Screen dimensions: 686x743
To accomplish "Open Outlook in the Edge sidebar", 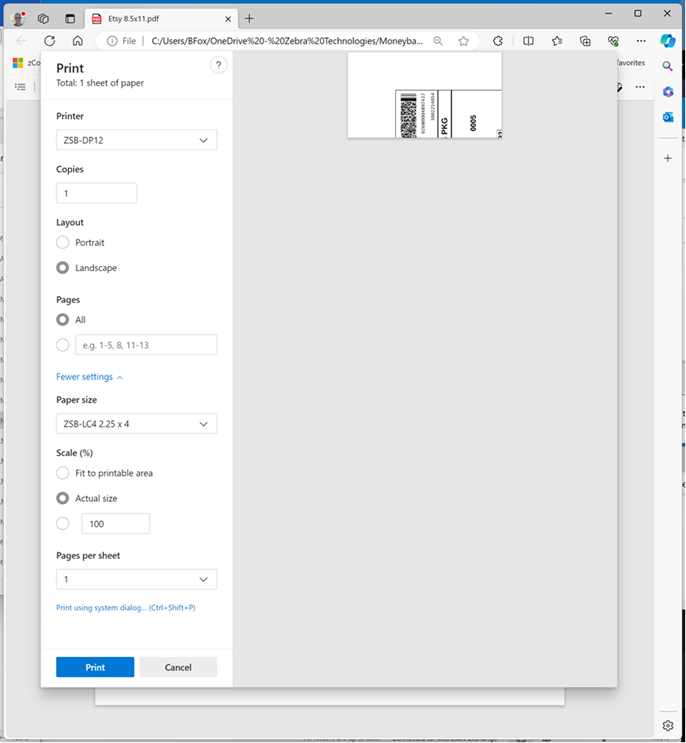I will (x=668, y=117).
